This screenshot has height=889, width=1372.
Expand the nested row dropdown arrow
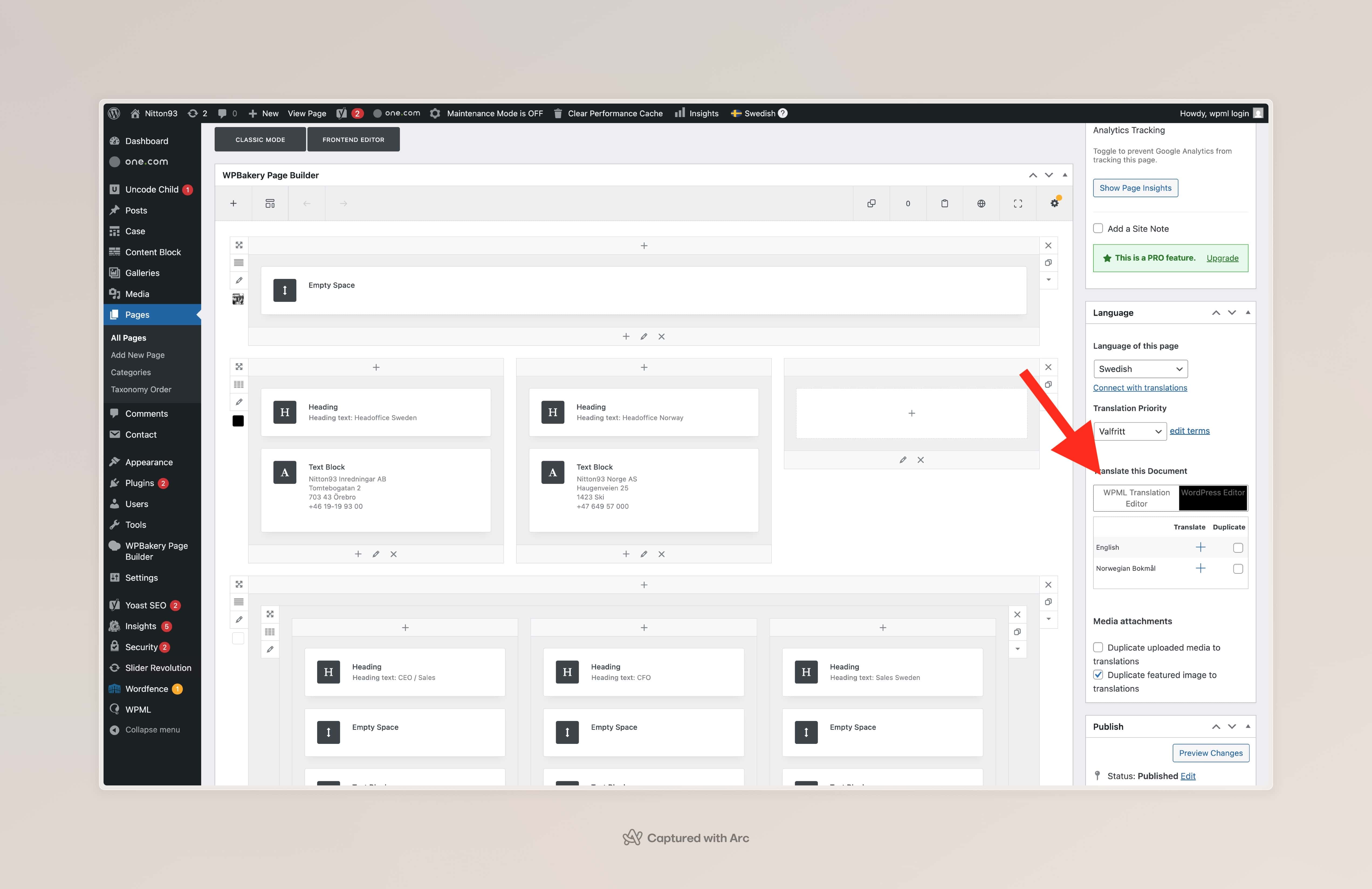pyautogui.click(x=1017, y=649)
